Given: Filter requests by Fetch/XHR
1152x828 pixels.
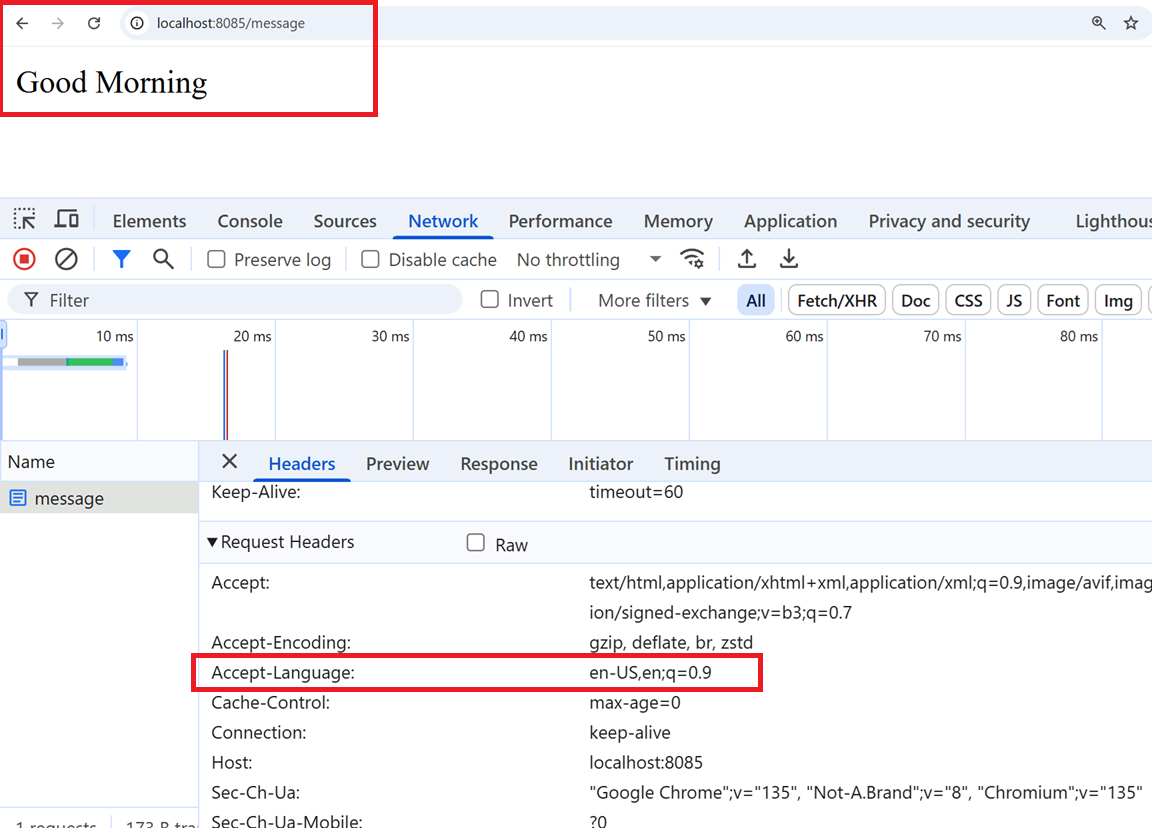Looking at the screenshot, I should tap(837, 300).
